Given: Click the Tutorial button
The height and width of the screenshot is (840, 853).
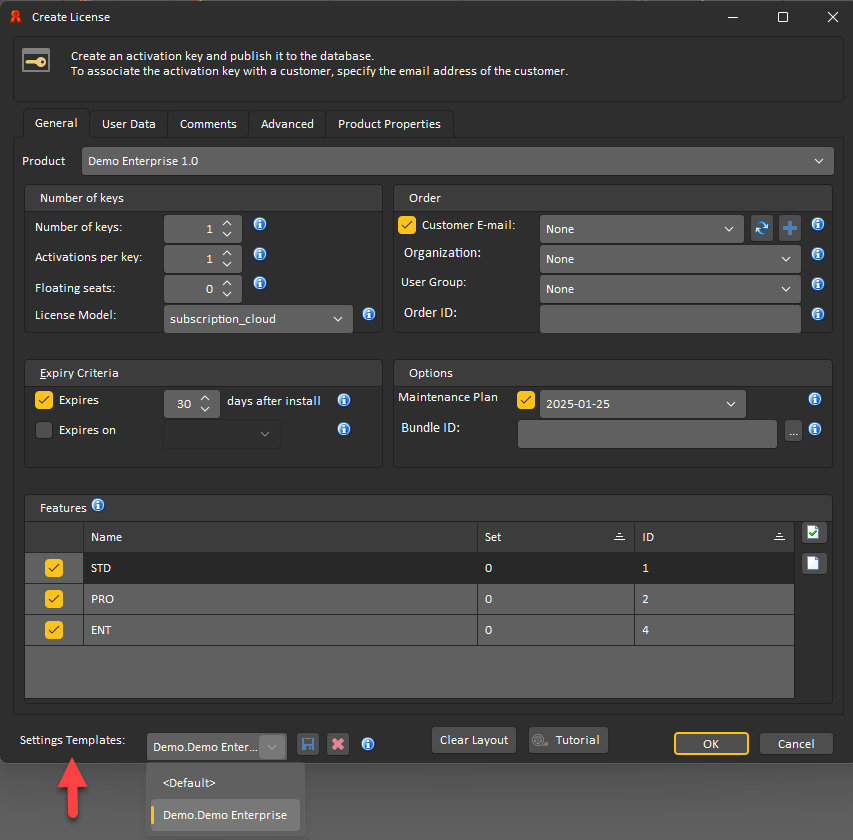Looking at the screenshot, I should [568, 740].
